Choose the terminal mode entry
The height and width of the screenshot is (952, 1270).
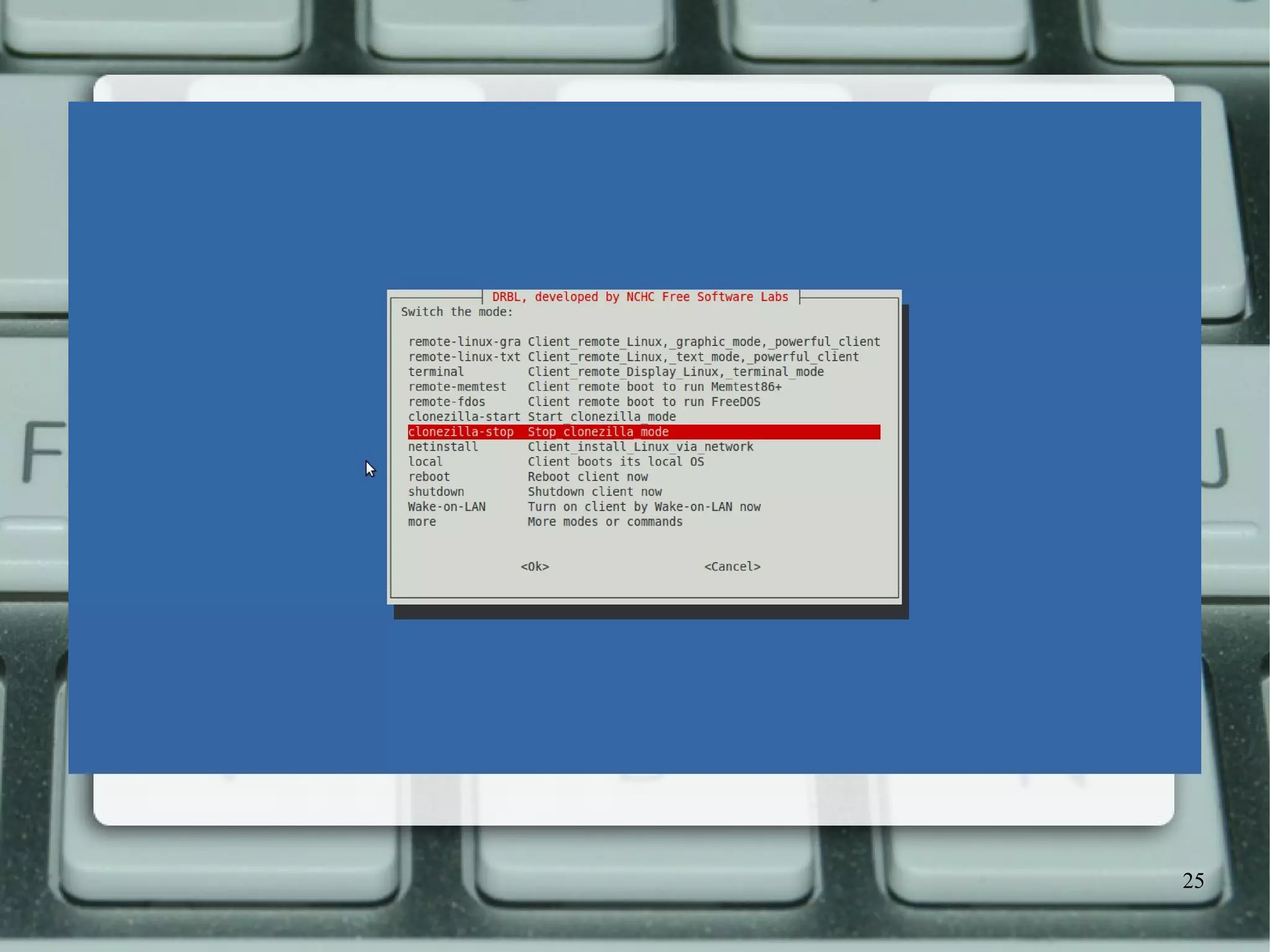(x=436, y=371)
